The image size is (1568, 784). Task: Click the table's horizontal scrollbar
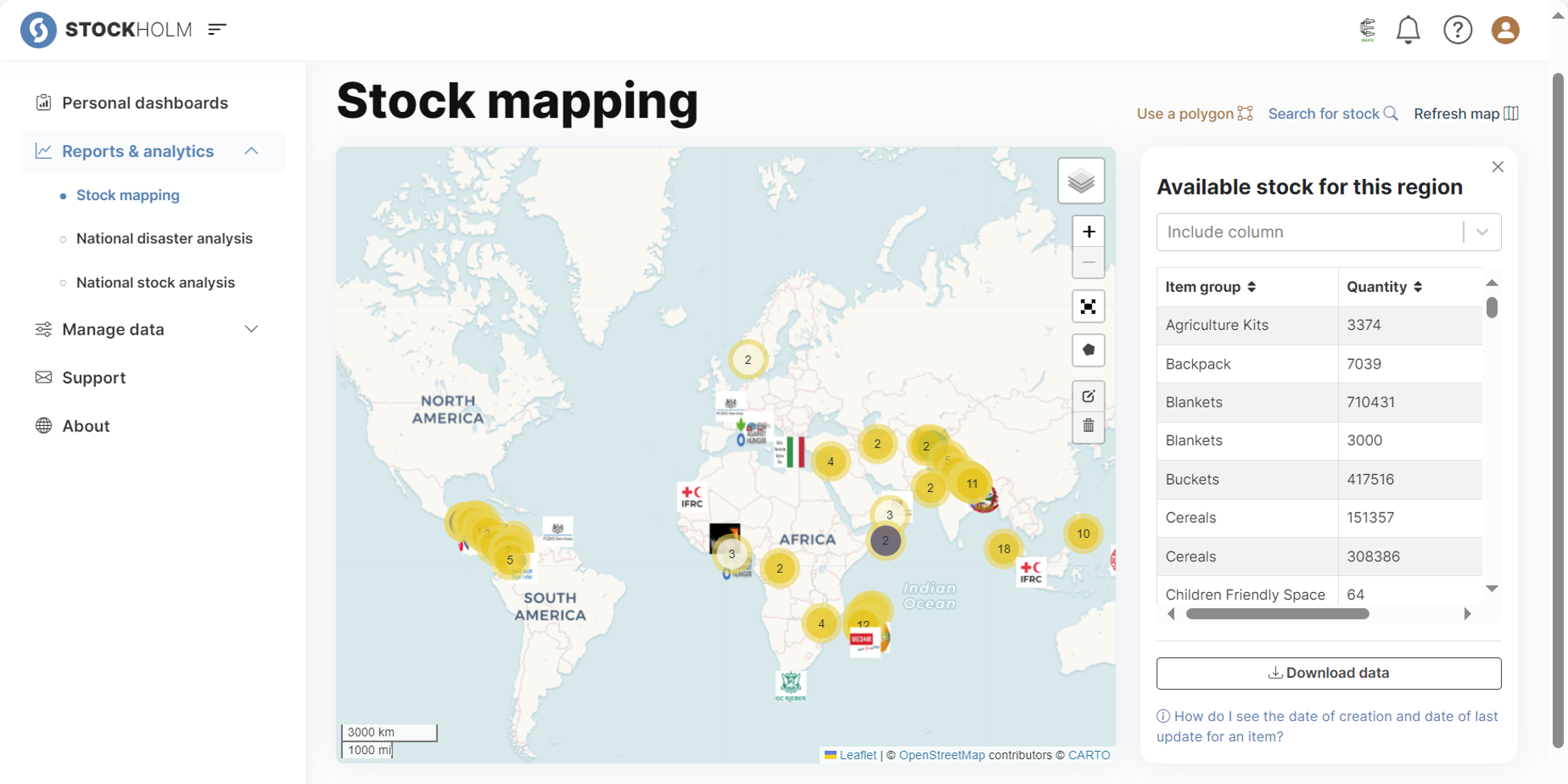click(x=1277, y=614)
